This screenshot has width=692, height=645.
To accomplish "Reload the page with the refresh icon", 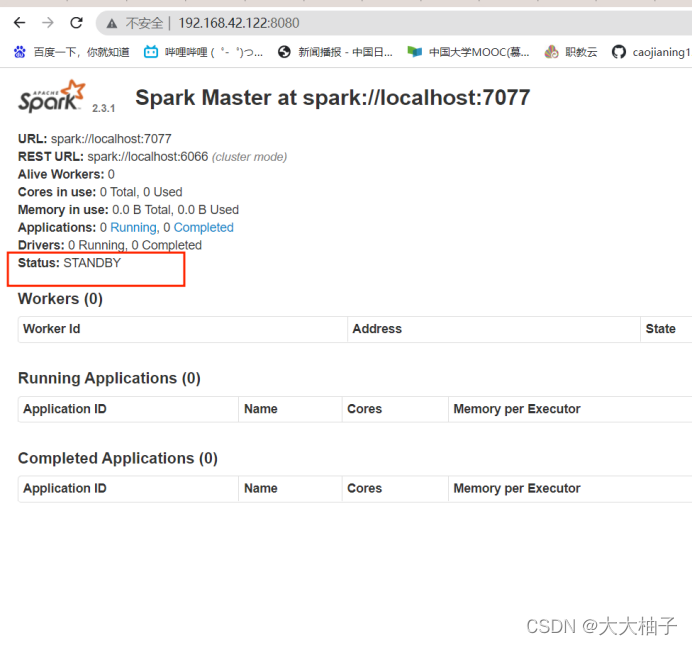I will coord(76,22).
